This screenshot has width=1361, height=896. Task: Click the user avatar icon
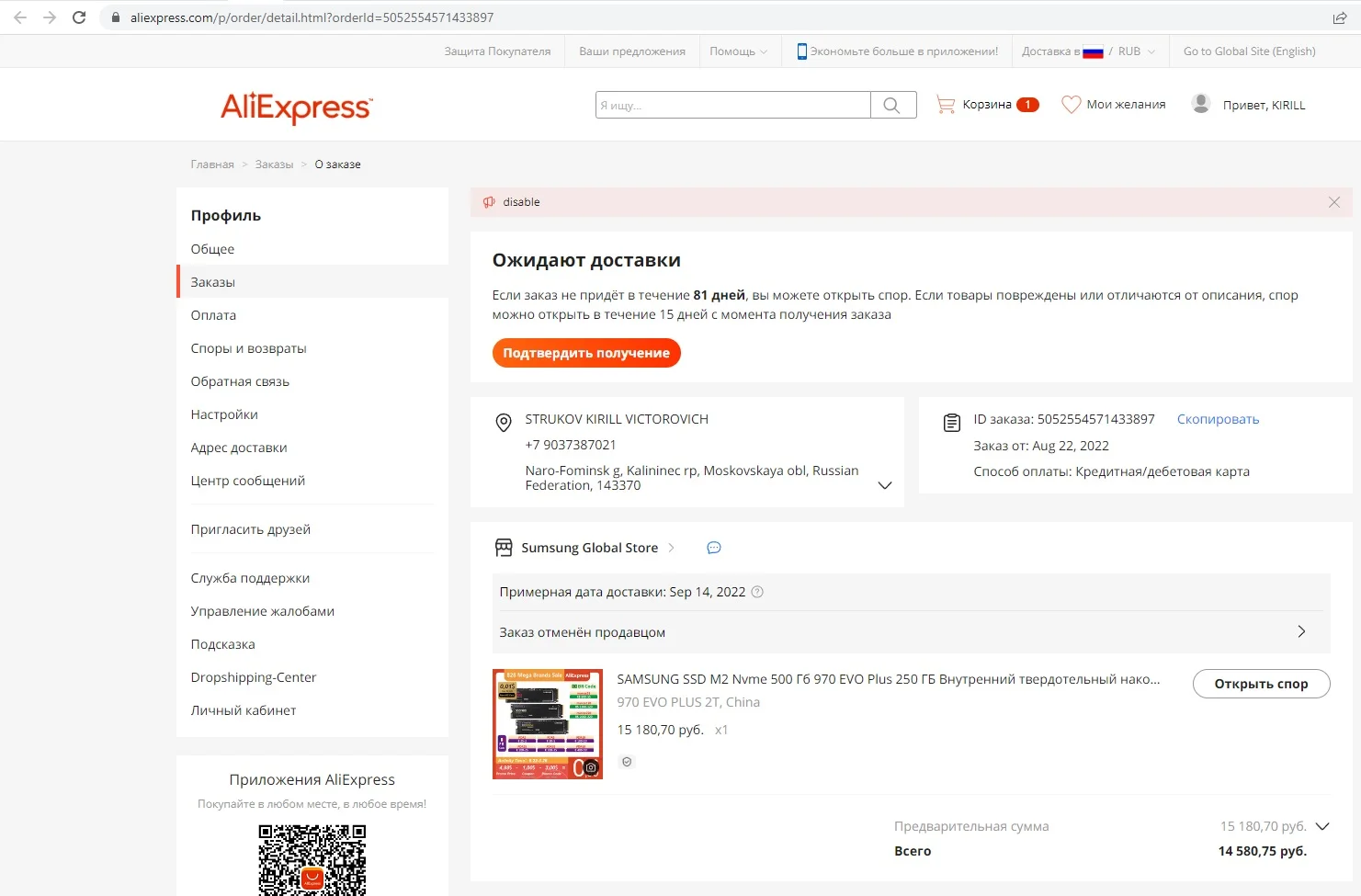1200,104
